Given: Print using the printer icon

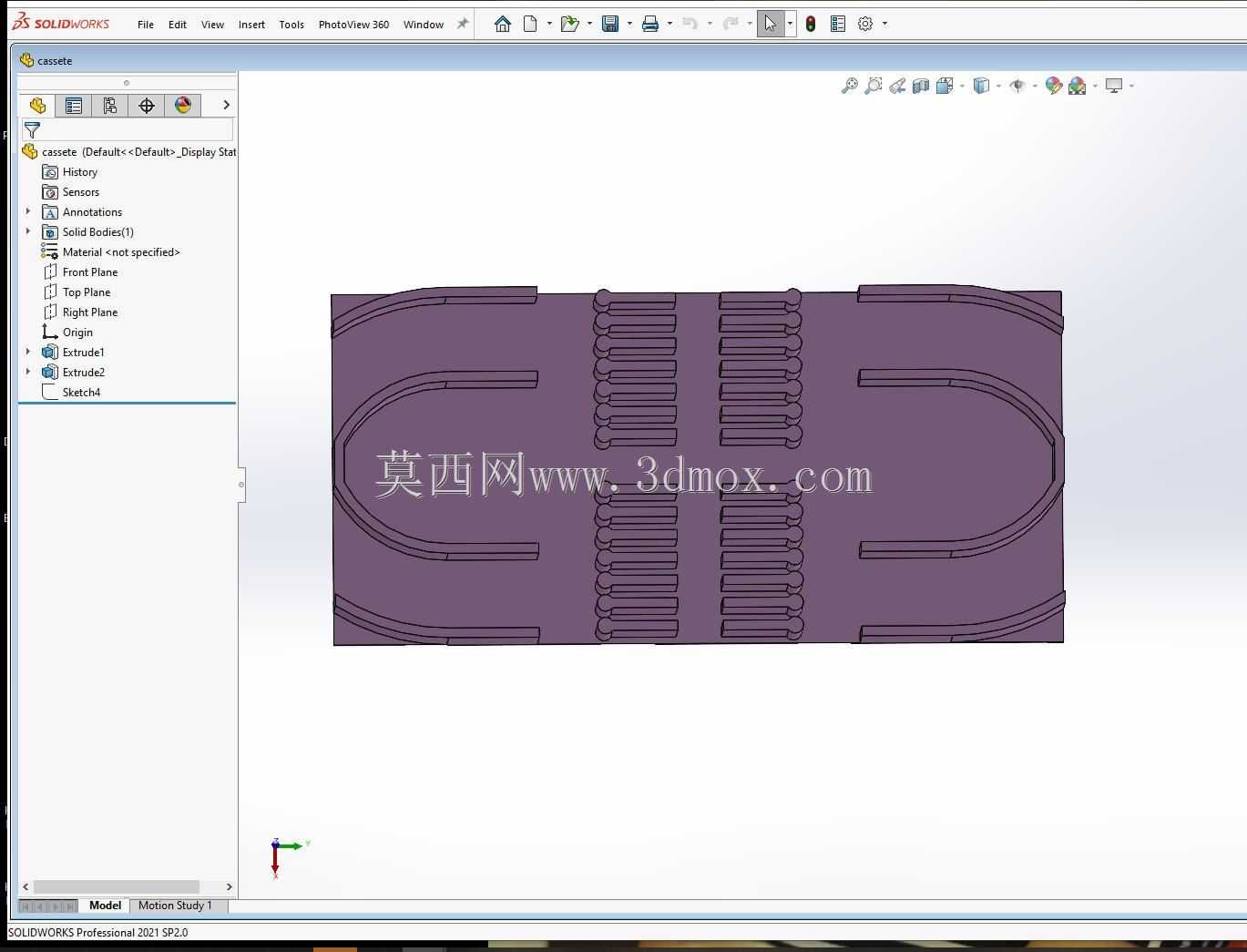Looking at the screenshot, I should (x=650, y=24).
